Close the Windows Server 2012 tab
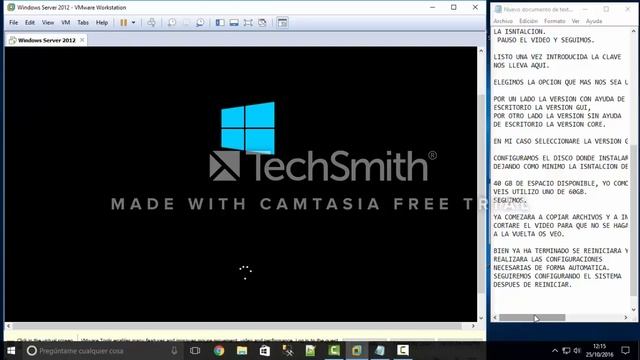Viewport: 640px width, 360px height. [82, 40]
